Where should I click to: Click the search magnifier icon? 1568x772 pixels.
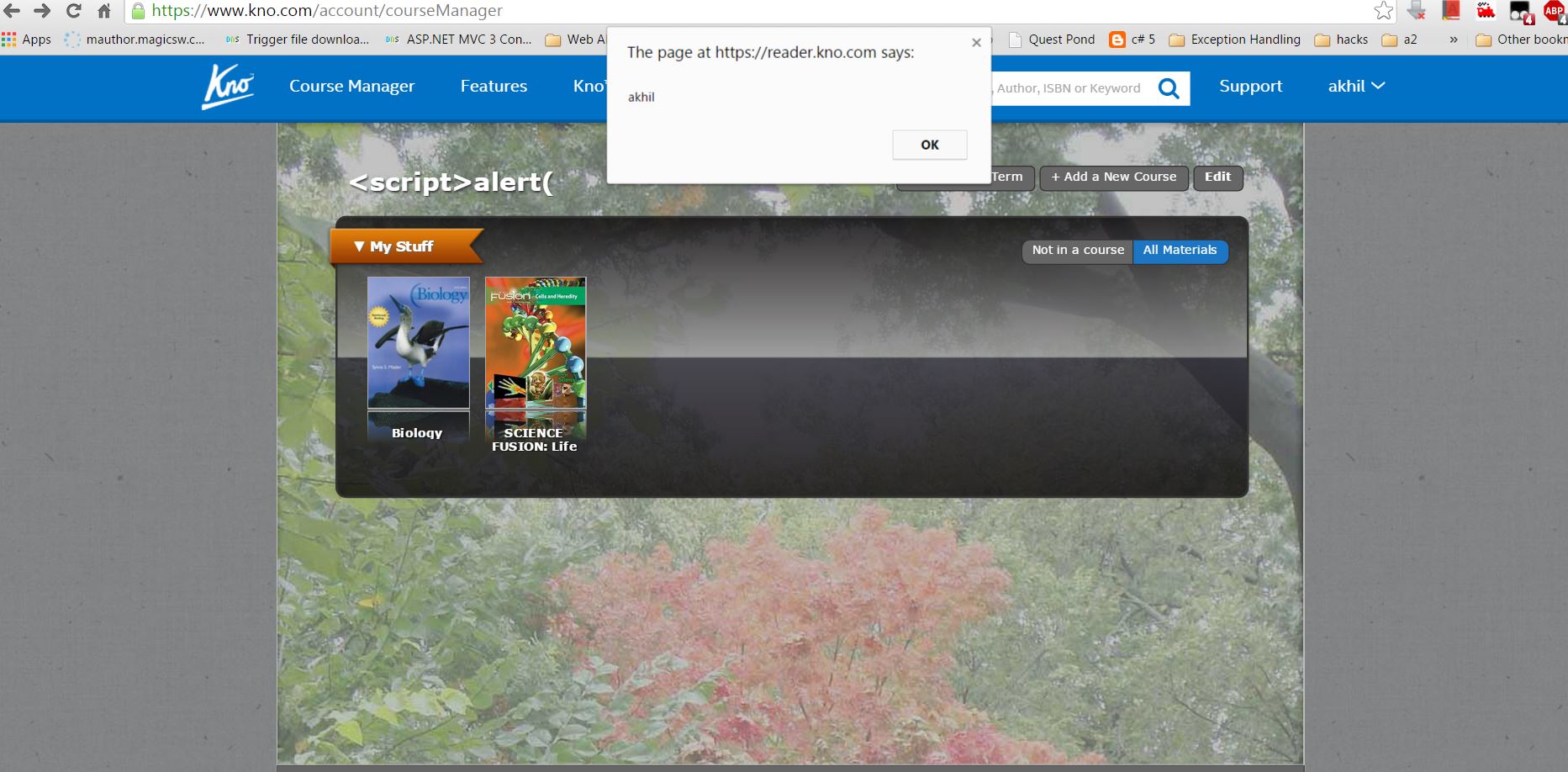(1169, 88)
